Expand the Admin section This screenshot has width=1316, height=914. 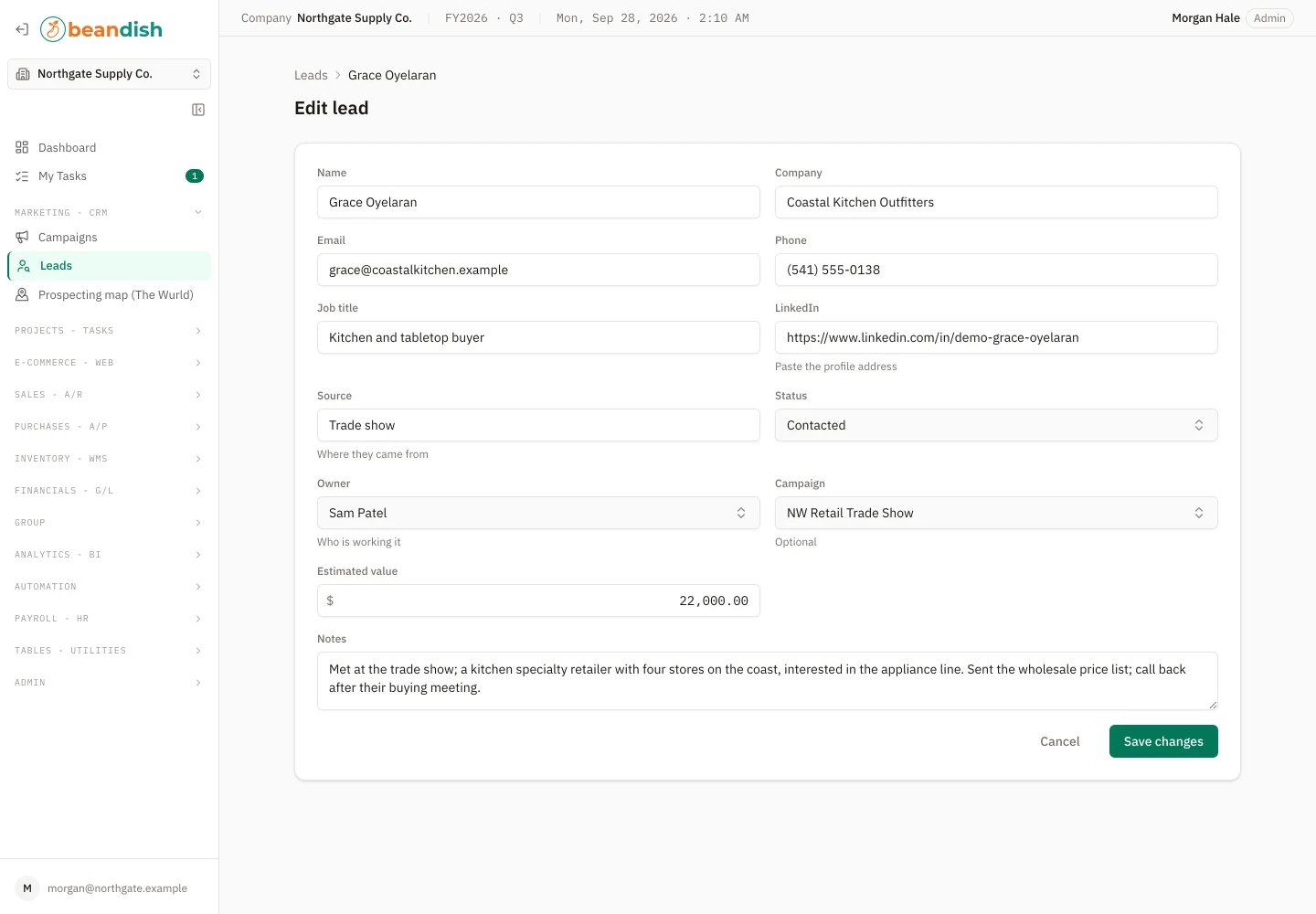pos(109,683)
